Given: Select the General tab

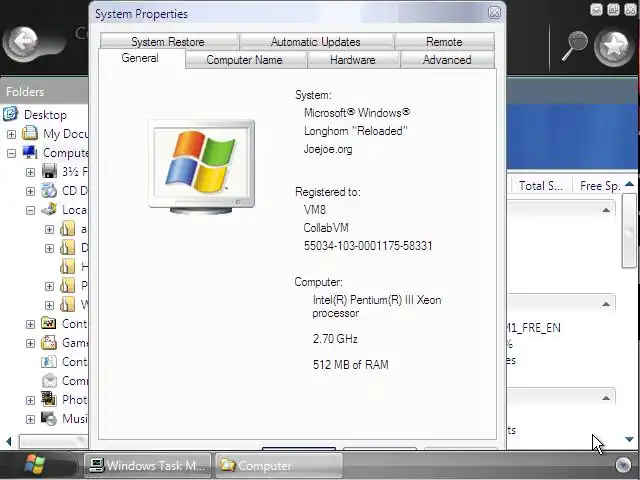Looking at the screenshot, I should pyautogui.click(x=140, y=58).
